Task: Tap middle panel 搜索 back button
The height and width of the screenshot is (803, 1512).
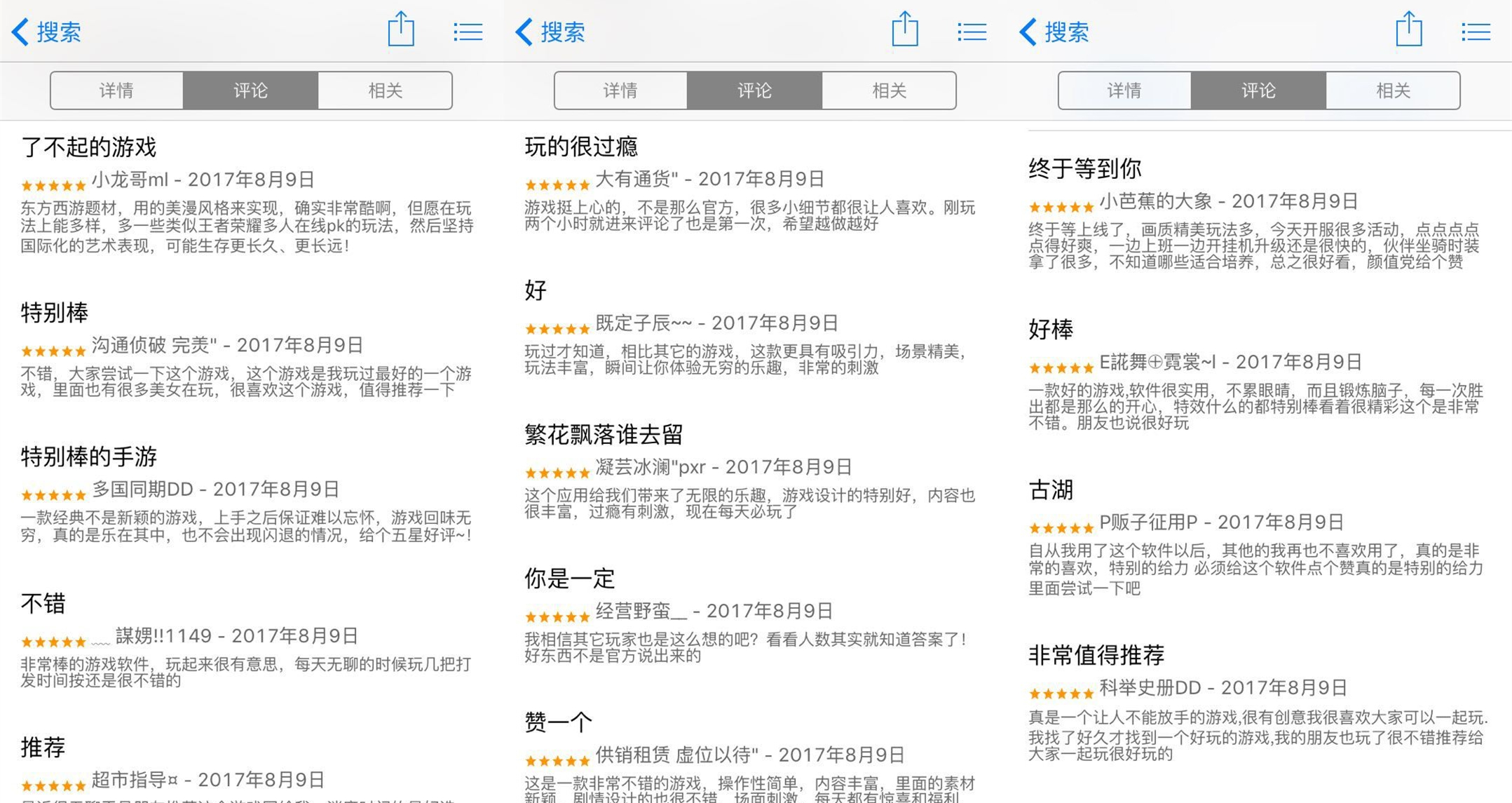Action: 550,32
